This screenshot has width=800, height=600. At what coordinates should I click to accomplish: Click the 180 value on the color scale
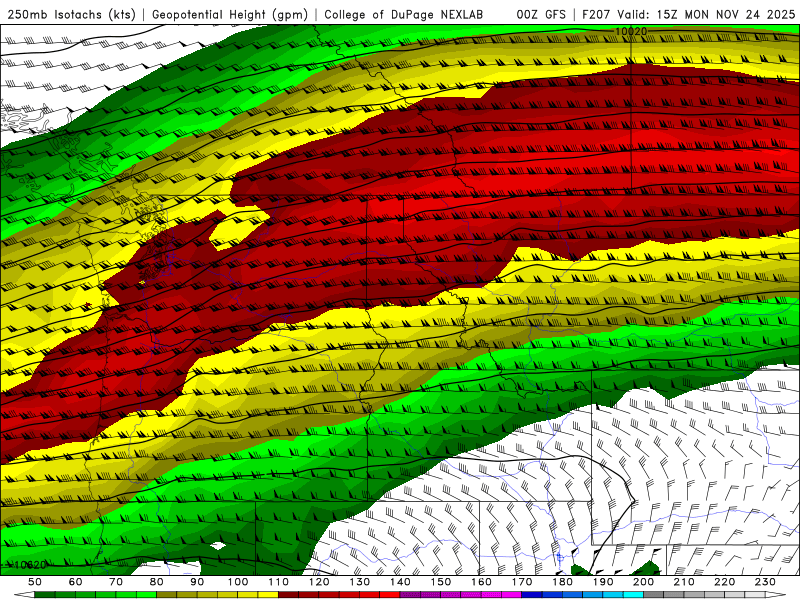(x=563, y=582)
